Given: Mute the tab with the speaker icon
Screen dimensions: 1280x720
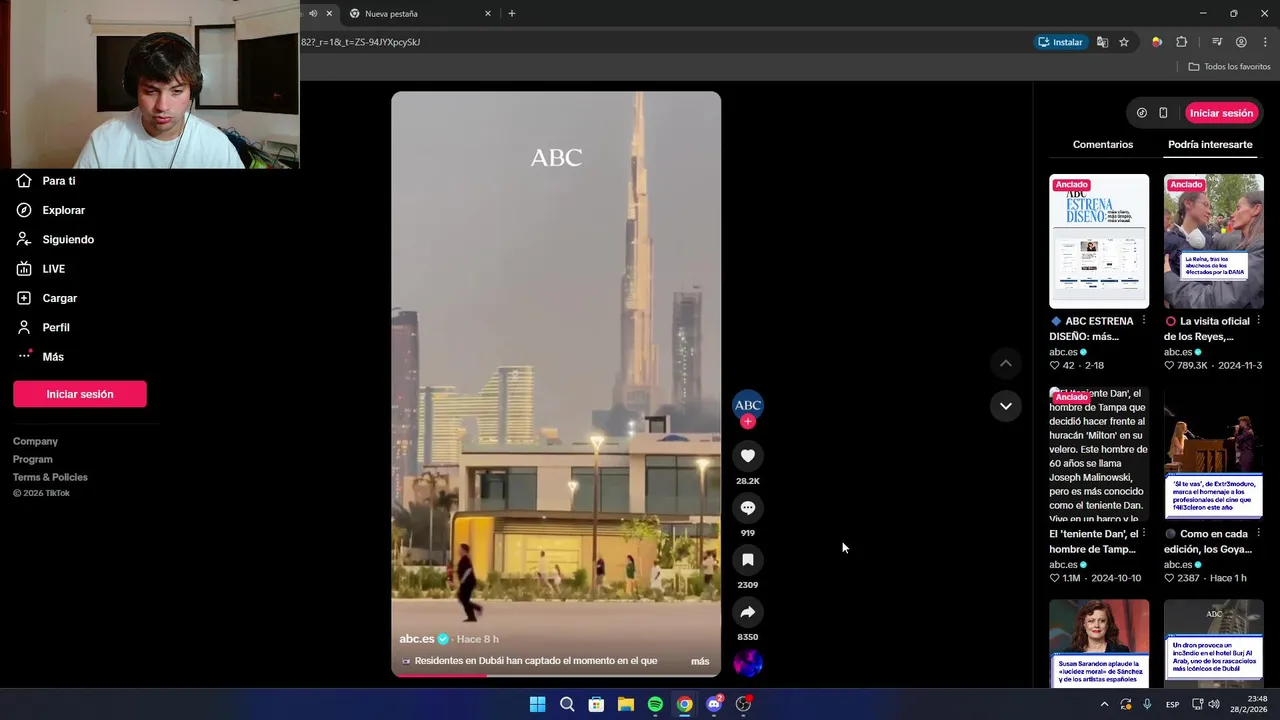Looking at the screenshot, I should [313, 14].
